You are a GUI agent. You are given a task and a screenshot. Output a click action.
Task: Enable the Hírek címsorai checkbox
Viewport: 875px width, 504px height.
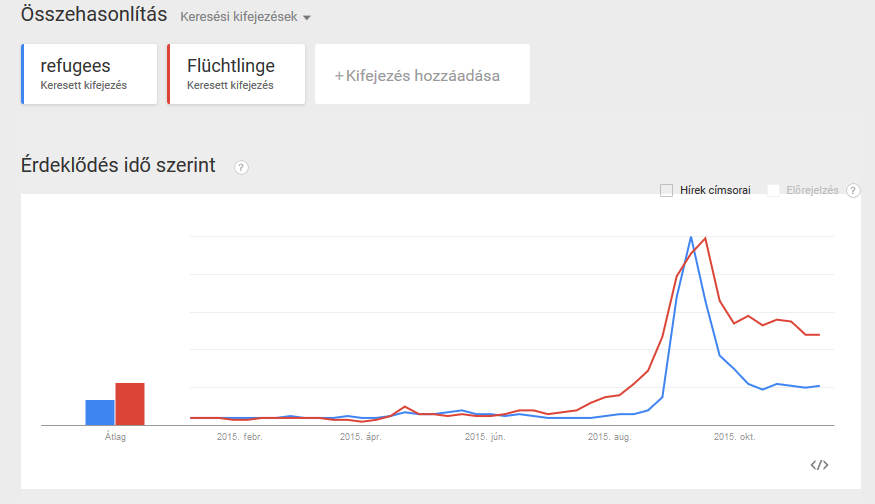point(666,191)
